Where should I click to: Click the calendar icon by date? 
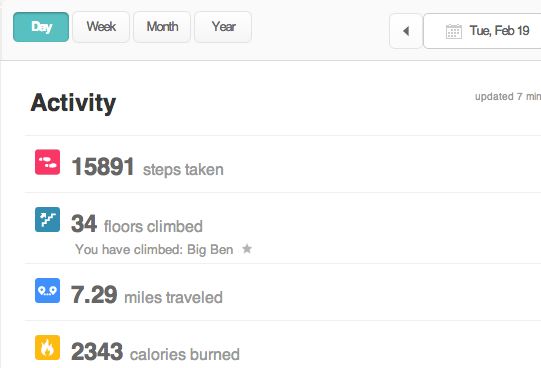click(x=454, y=31)
